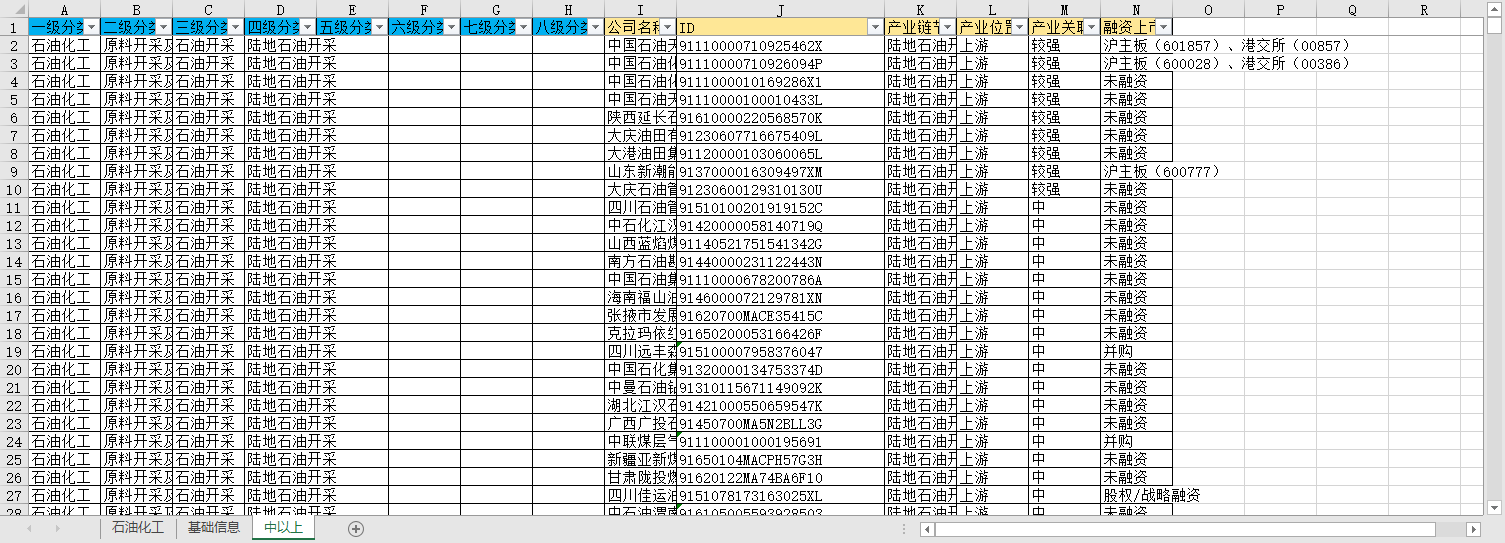Select cell with ID 91610000220568570K
1505x543 pixels.
coord(780,118)
